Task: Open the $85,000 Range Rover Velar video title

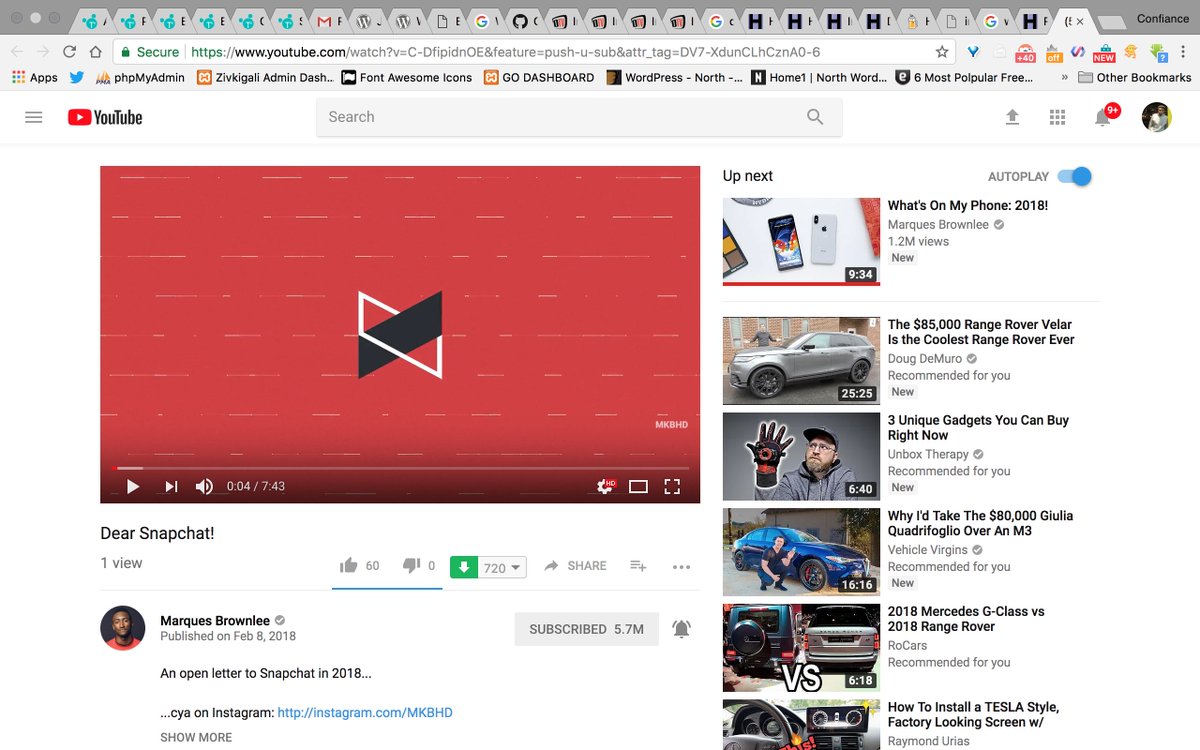Action: coord(981,332)
